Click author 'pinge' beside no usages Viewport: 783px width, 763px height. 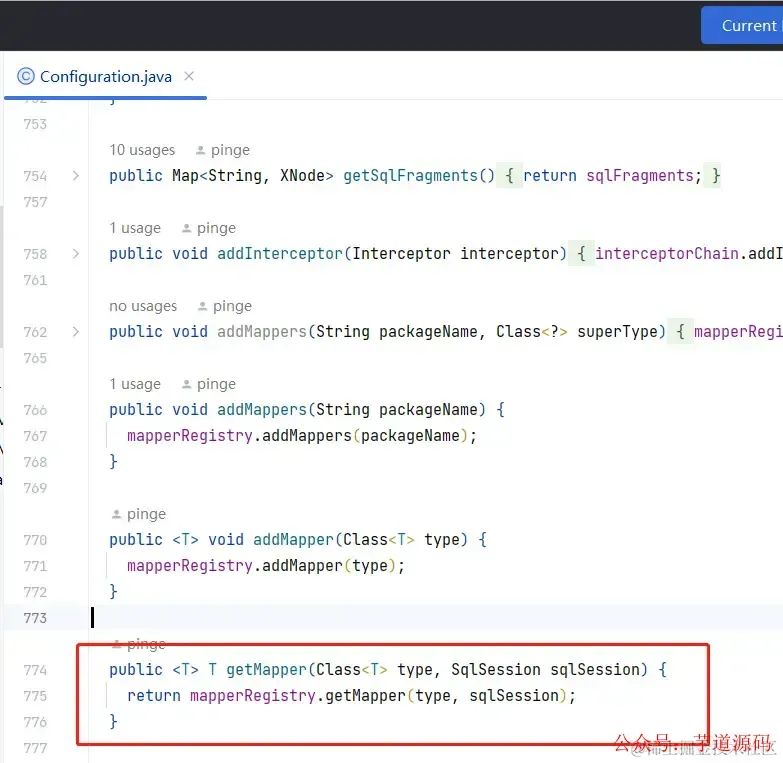pos(232,306)
